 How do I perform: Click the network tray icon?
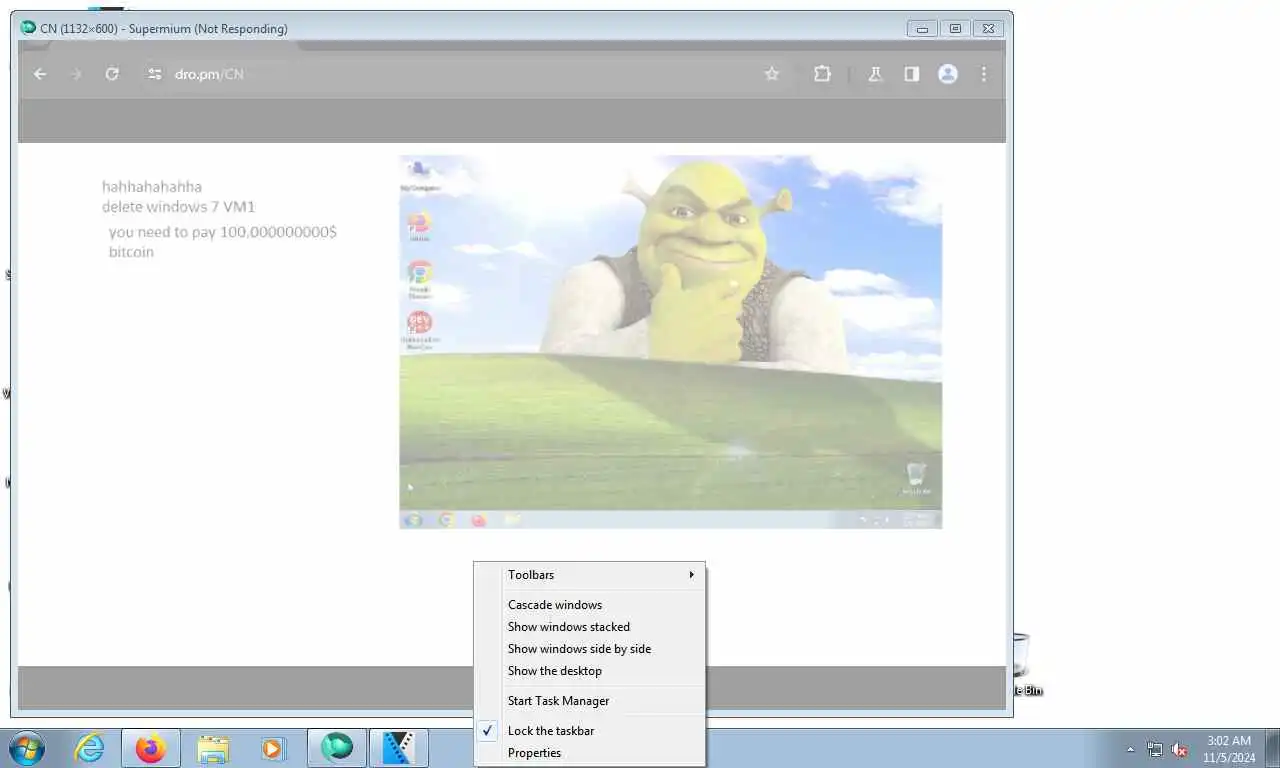coord(1155,749)
